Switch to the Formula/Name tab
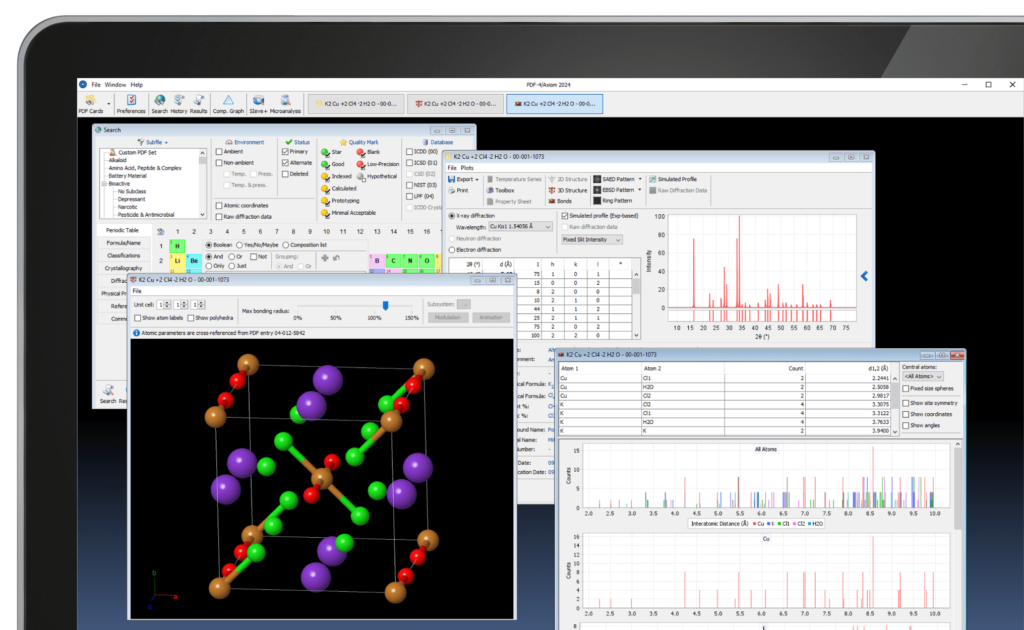The width and height of the screenshot is (1024, 630). coord(123,243)
